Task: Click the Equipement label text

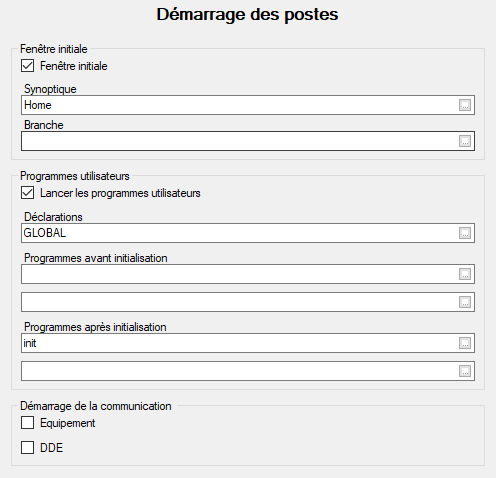Action: tap(68, 423)
